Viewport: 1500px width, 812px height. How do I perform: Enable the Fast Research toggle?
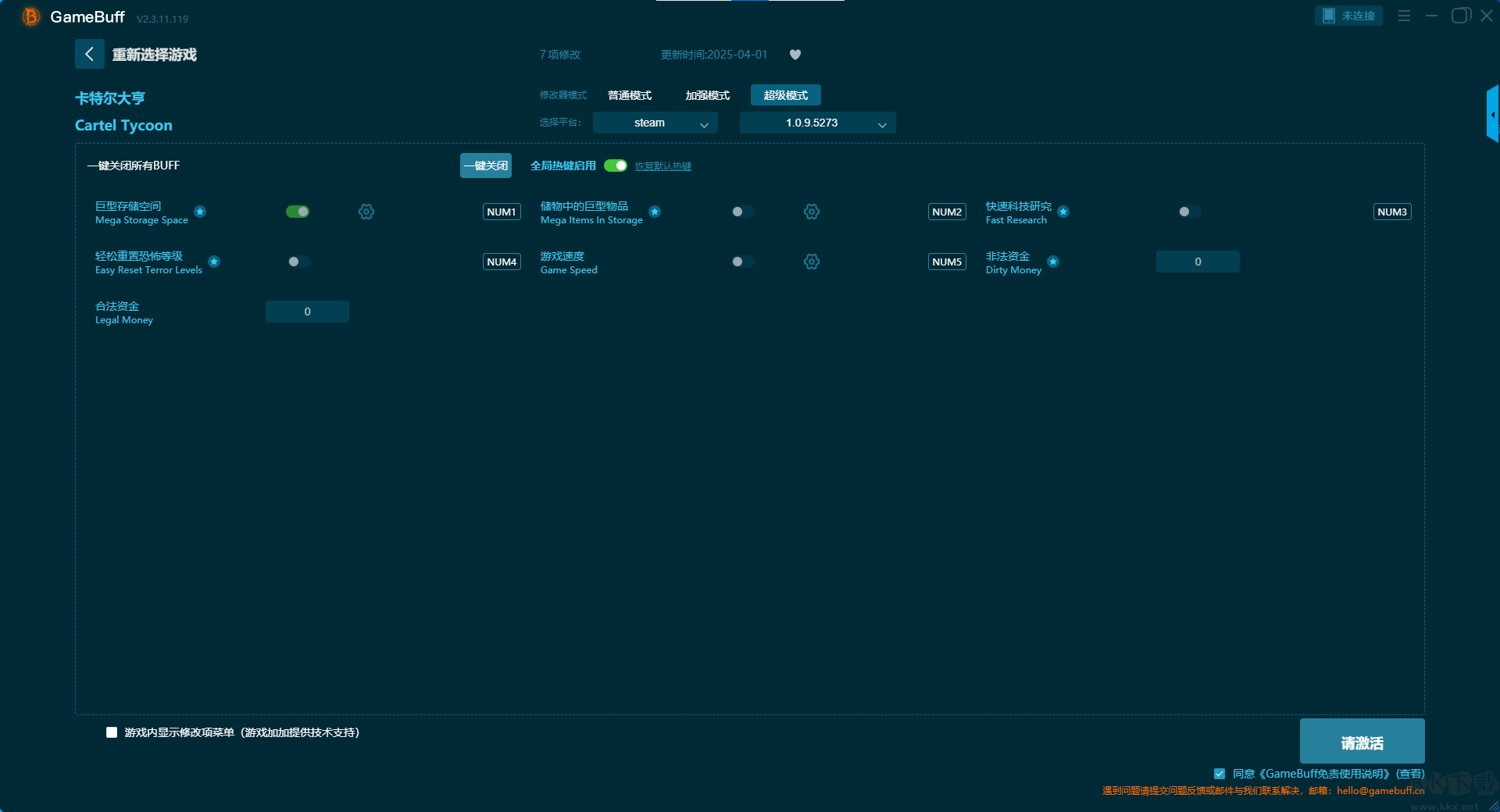click(1188, 212)
